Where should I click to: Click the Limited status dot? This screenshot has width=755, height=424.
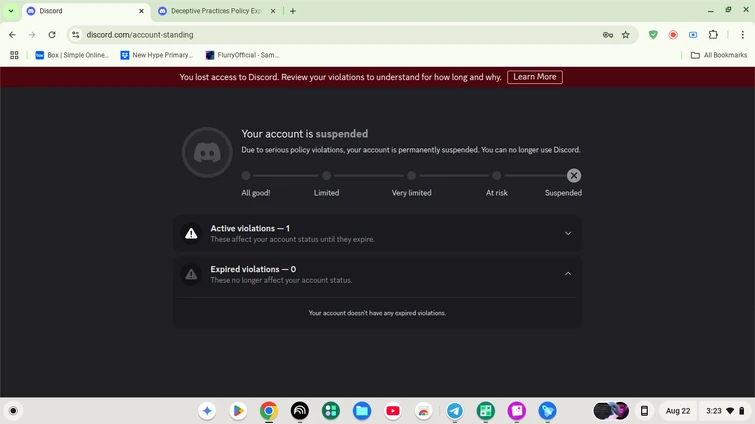click(326, 176)
